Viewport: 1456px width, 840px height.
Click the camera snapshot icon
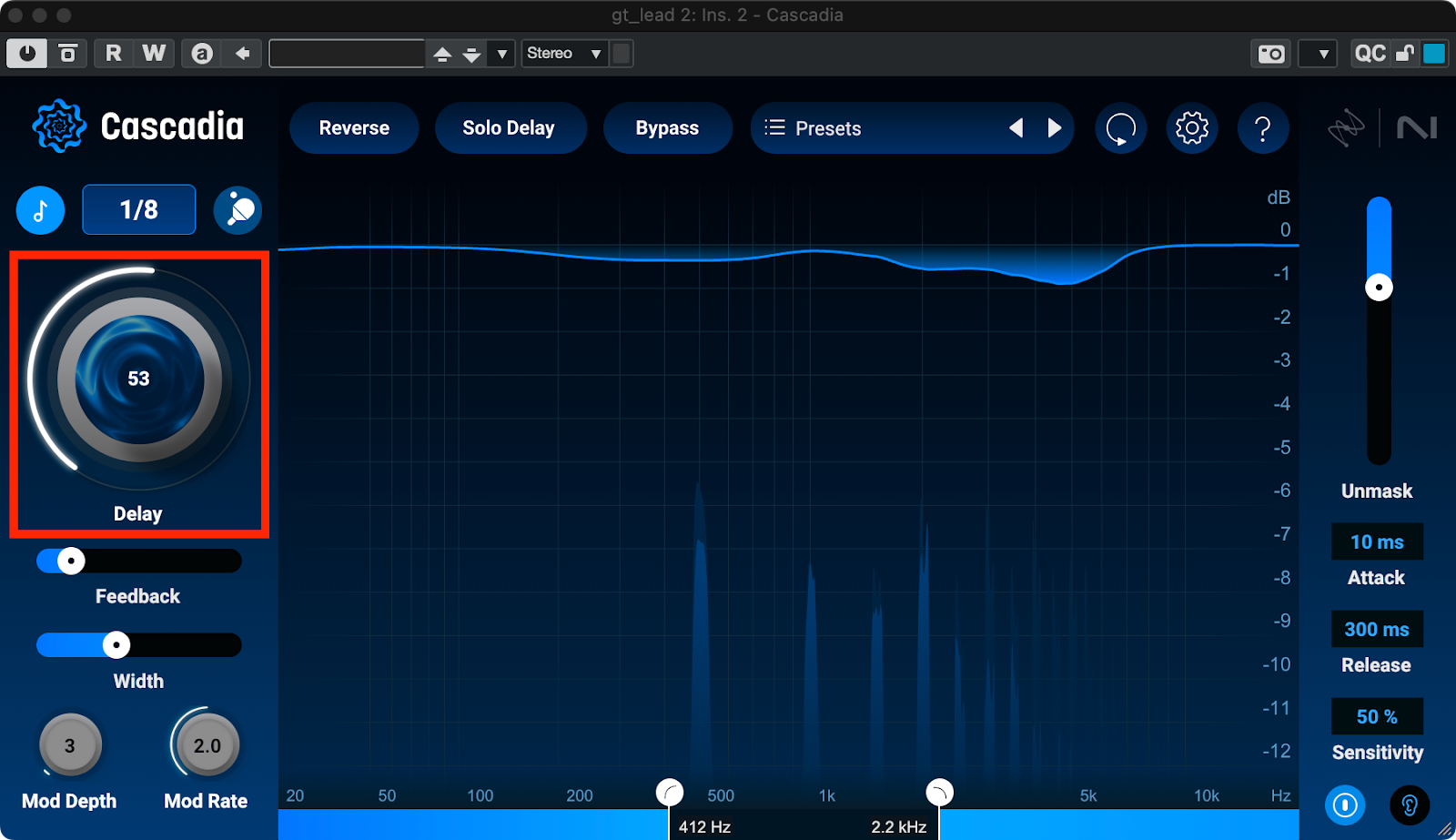[x=1271, y=54]
